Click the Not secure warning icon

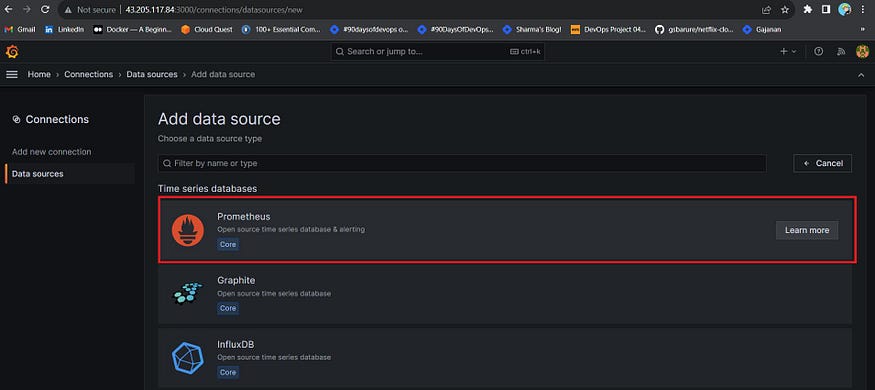68,10
